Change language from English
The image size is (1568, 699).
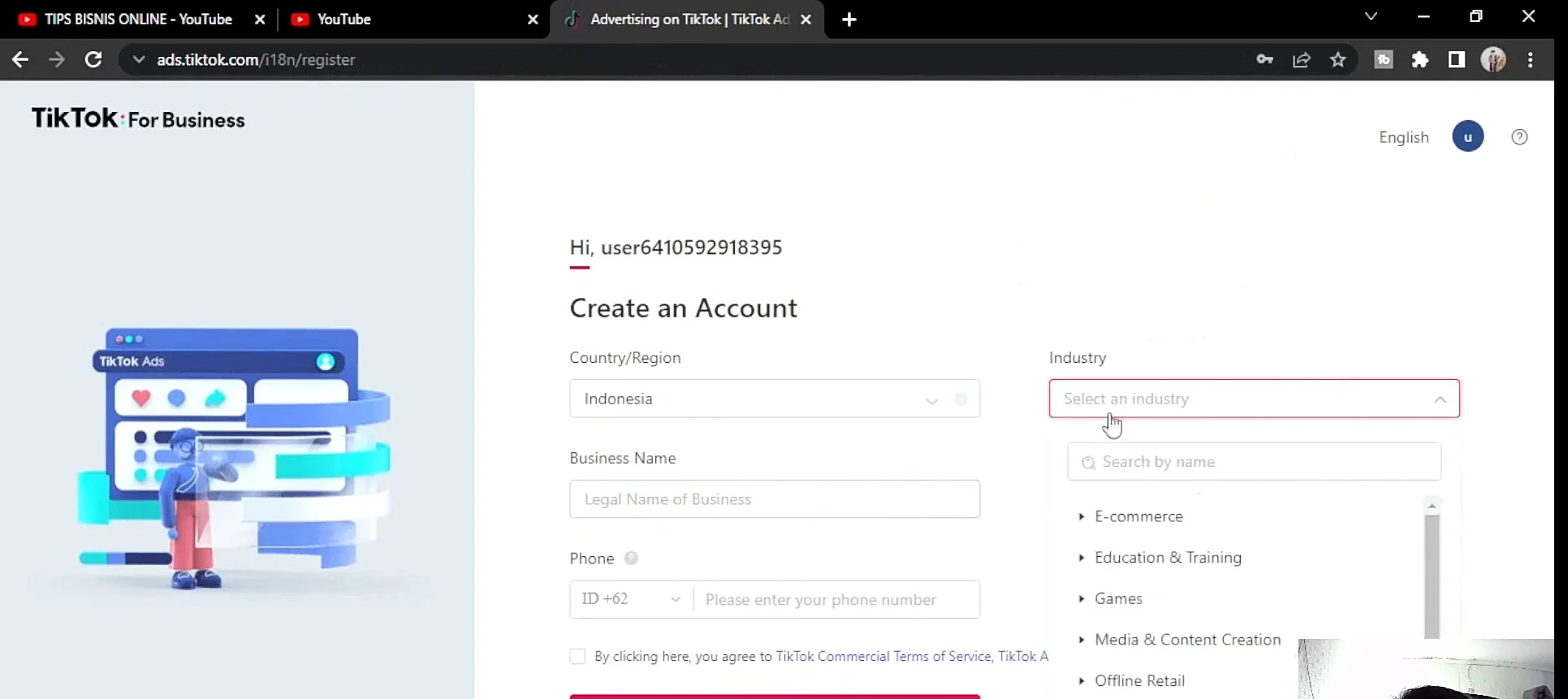coord(1403,137)
